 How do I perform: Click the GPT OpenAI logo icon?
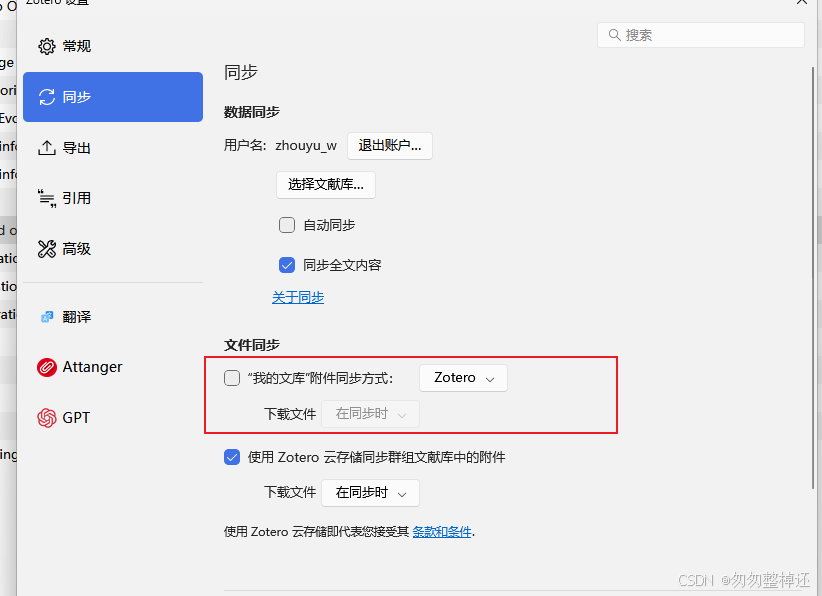tap(47, 418)
